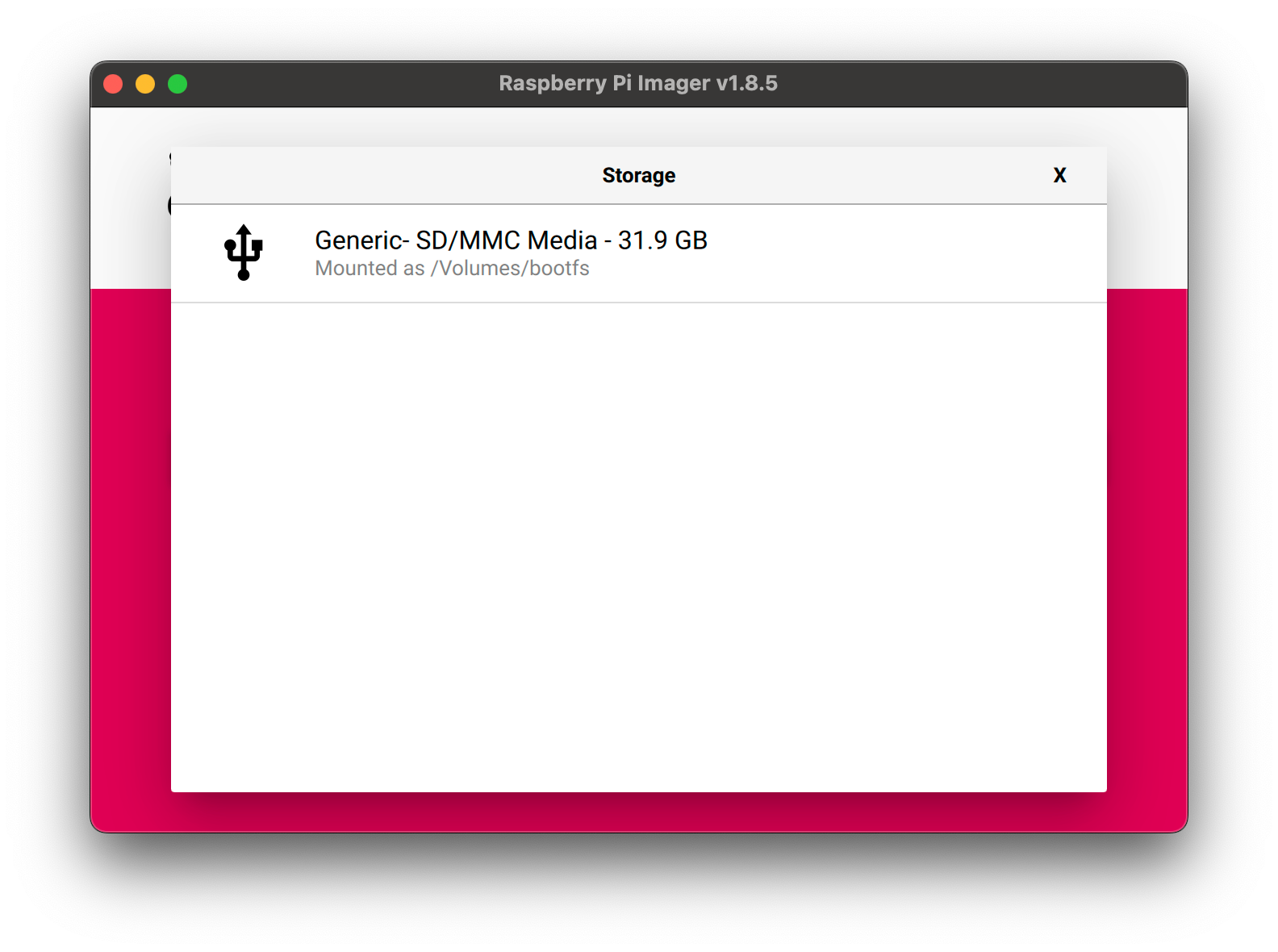
Task: Close the Storage dialog with X
Action: [1059, 175]
